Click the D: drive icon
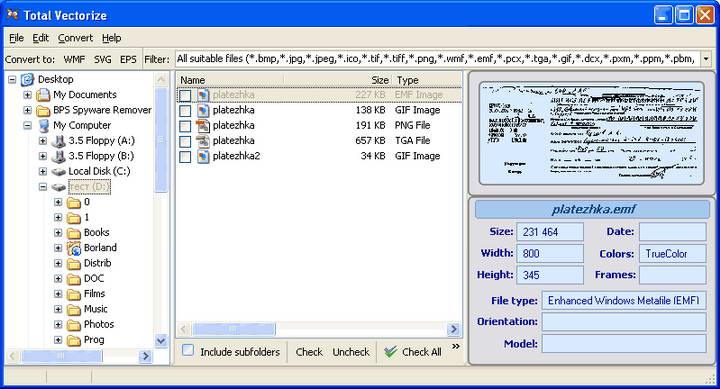720x389 pixels. [x=59, y=187]
